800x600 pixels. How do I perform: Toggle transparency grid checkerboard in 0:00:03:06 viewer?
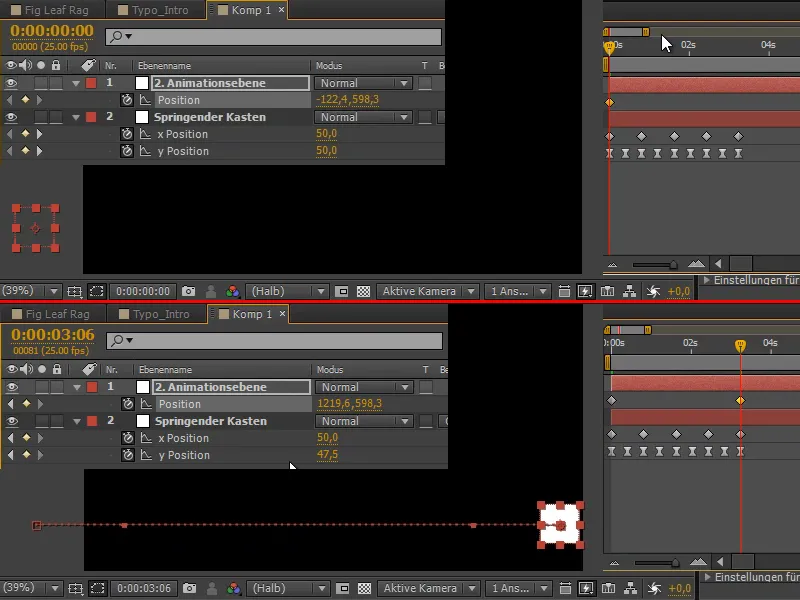click(364, 588)
